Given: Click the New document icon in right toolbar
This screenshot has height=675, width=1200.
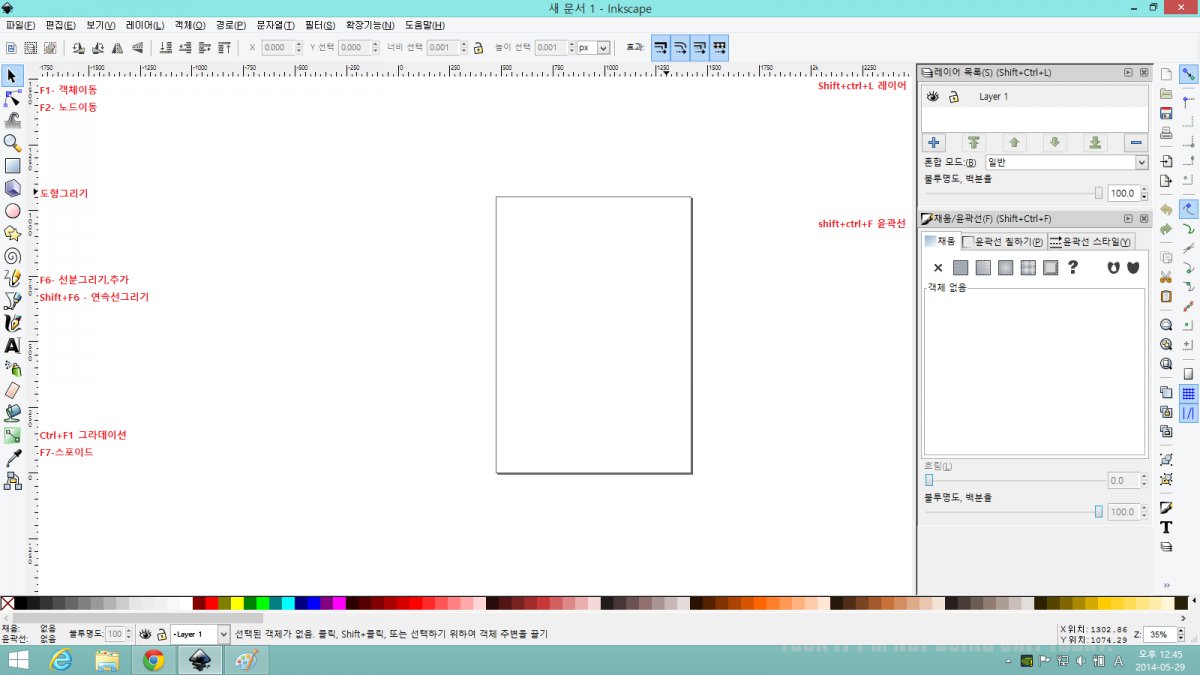Looking at the screenshot, I should click(x=1166, y=74).
